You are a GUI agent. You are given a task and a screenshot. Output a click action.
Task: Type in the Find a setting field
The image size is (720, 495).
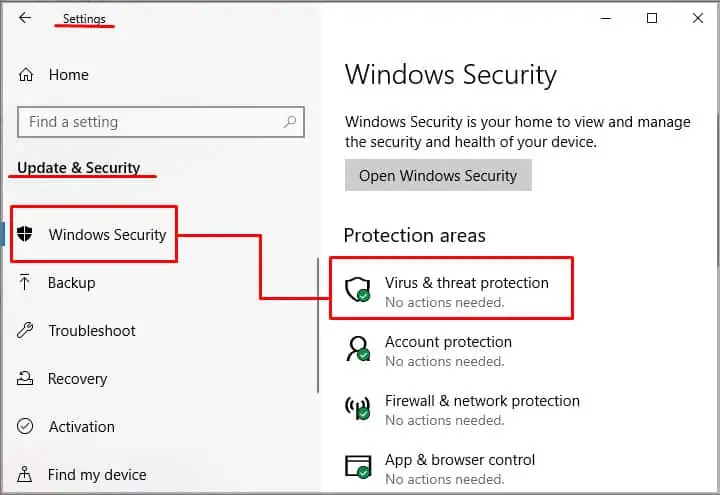click(x=150, y=122)
